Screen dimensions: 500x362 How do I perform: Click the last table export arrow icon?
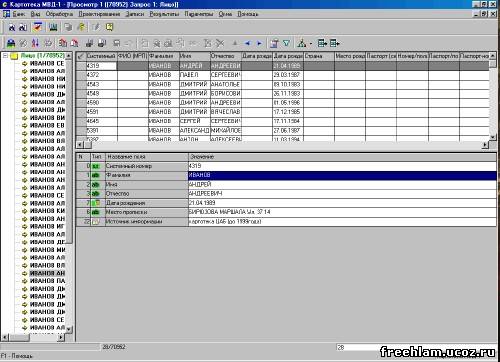pos(334,43)
